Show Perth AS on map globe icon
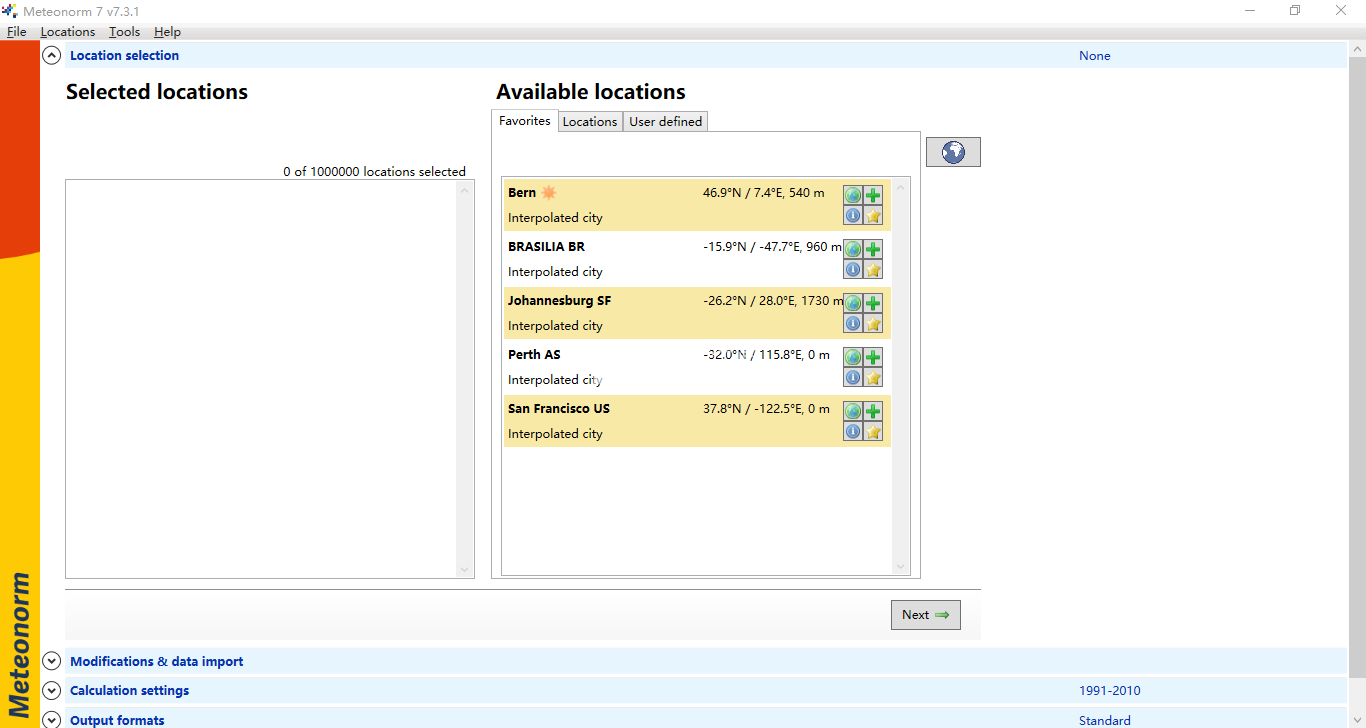Image resolution: width=1366 pixels, height=728 pixels. 853,357
